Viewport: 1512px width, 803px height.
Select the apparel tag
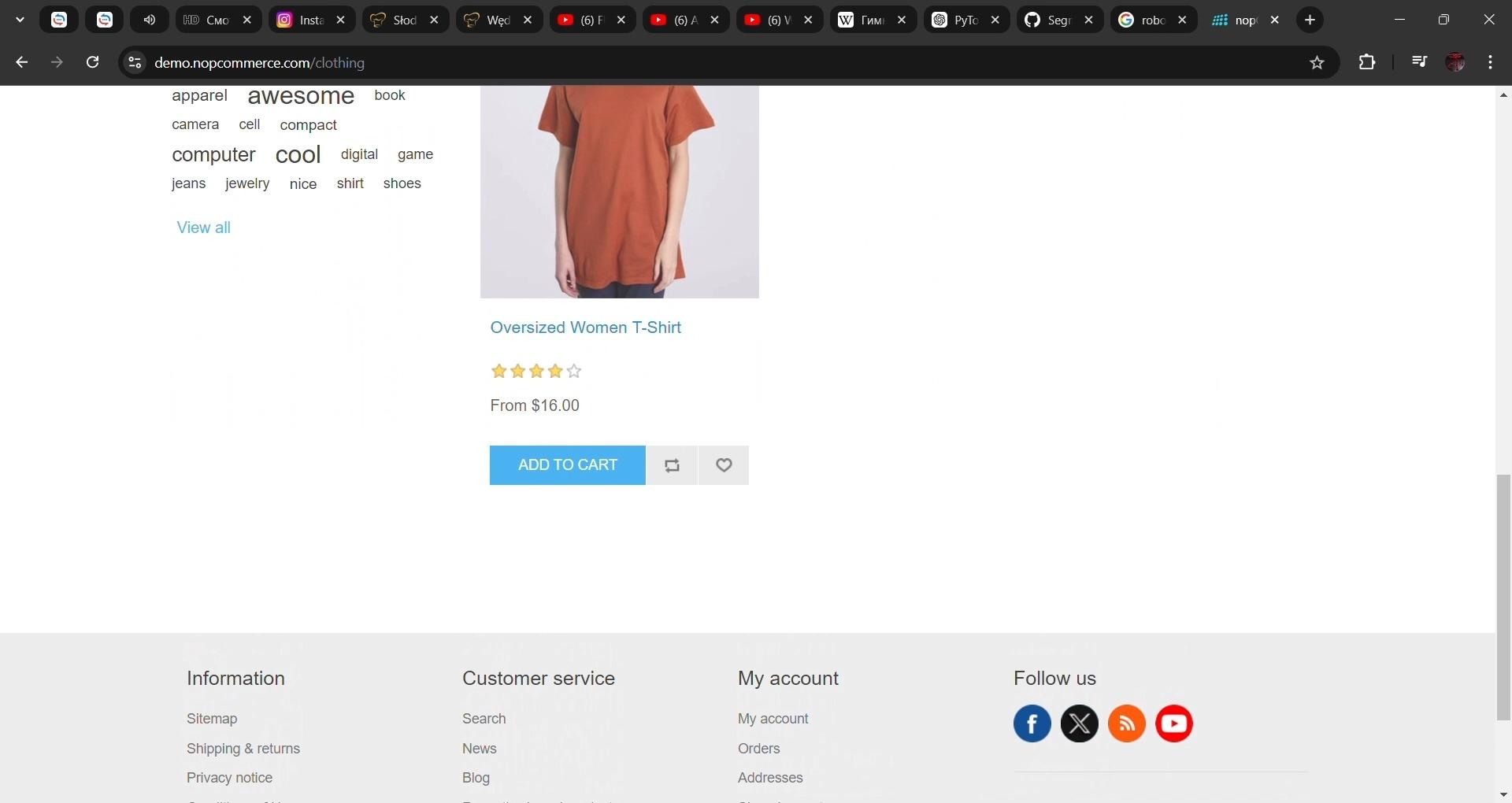click(199, 95)
